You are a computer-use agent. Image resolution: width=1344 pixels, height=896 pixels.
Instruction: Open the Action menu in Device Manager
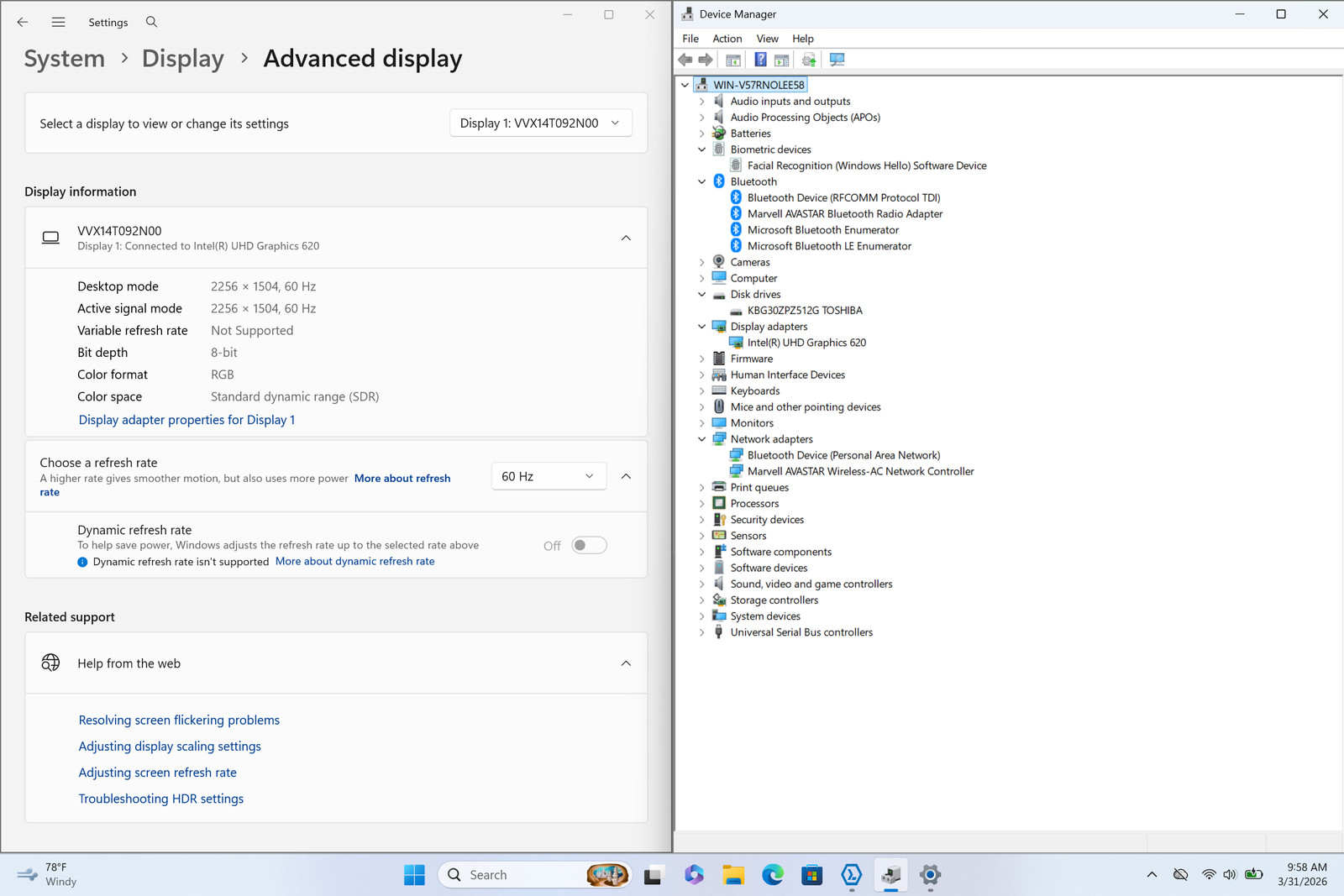(727, 39)
